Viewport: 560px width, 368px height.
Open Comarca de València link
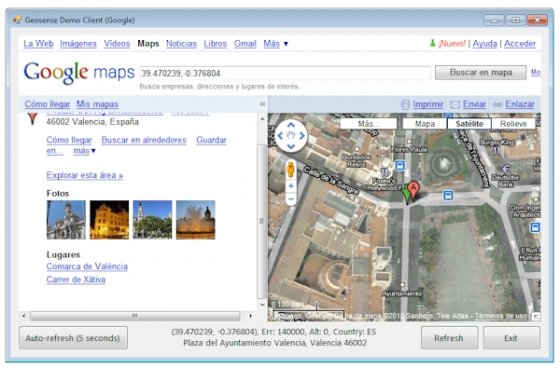click(x=87, y=267)
